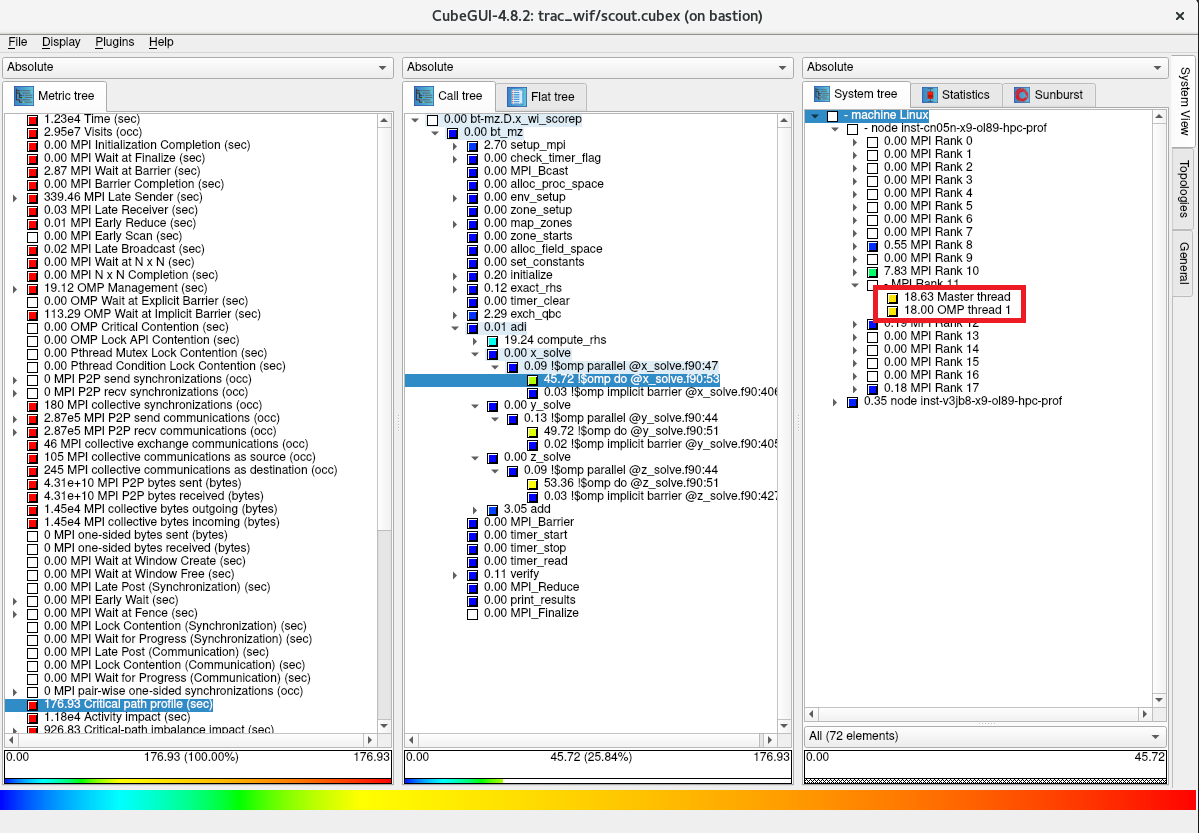Click the System tree tab icon
The height and width of the screenshot is (833, 1199).
click(822, 94)
